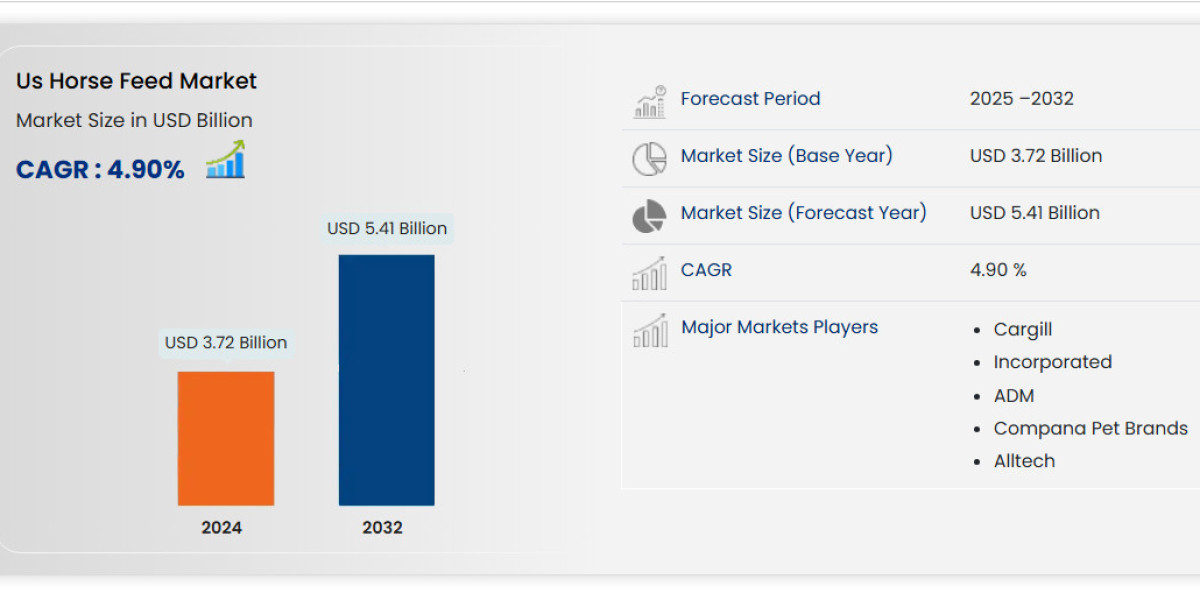The image size is (1200, 600).
Task: Click the Market Size (Base Year) pie icon
Action: 649,158
